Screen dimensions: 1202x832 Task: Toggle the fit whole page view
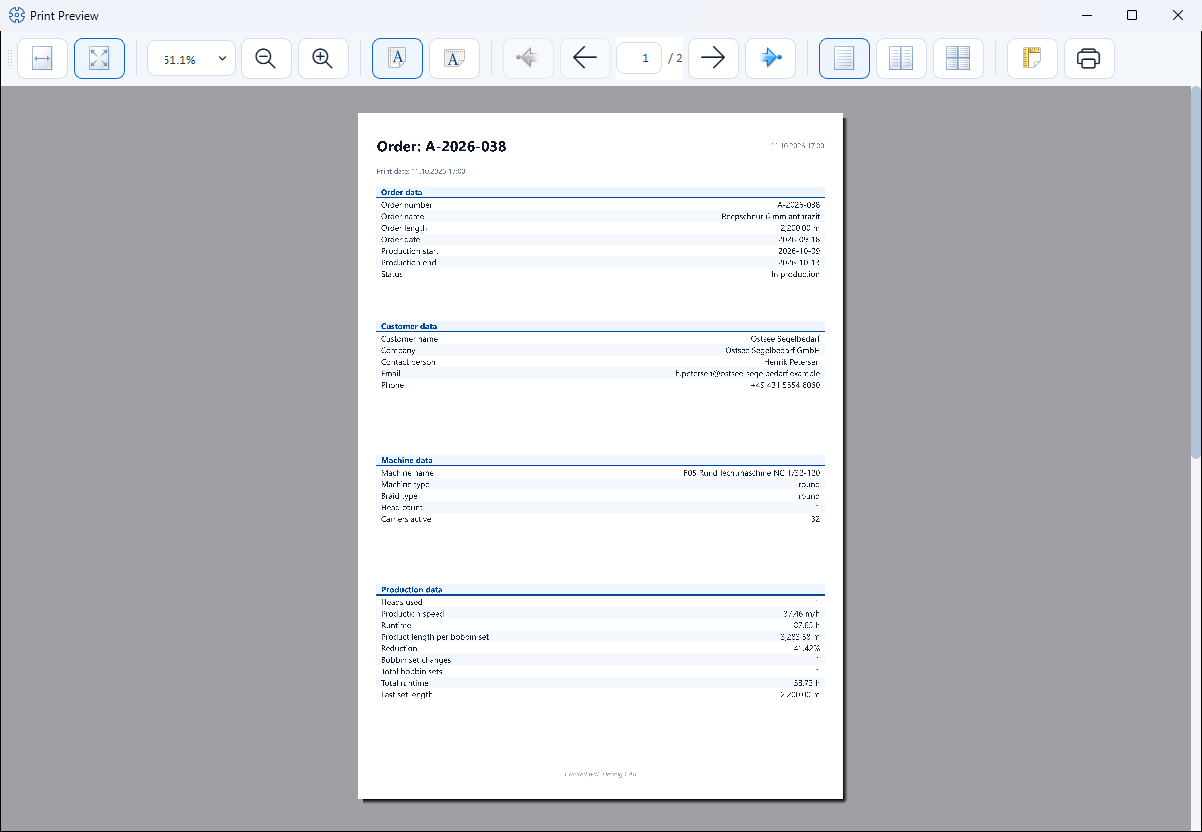click(x=99, y=59)
